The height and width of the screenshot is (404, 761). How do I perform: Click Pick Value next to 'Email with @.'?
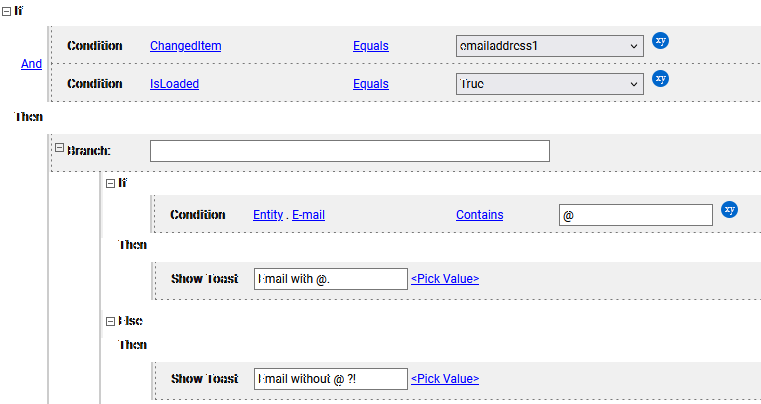point(444,279)
